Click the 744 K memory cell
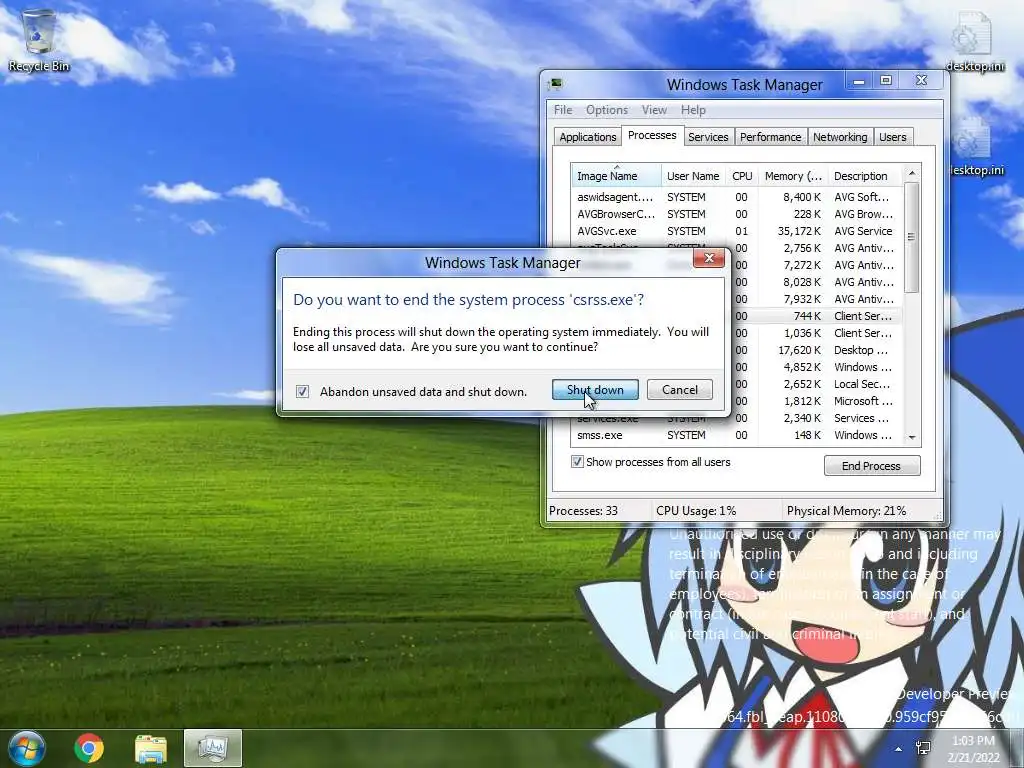 pos(807,316)
